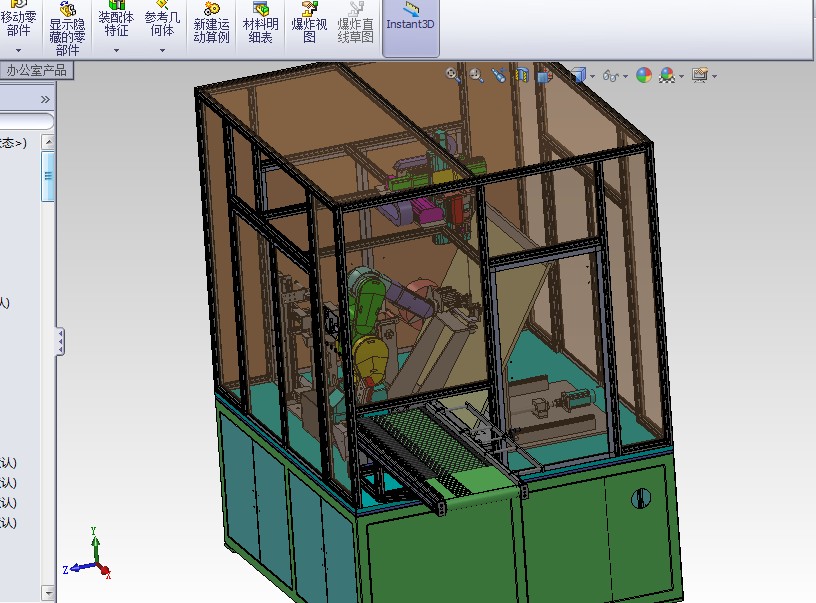Viewport: 816px width, 603px height.
Task: Open the Hide/Show Items dropdown arrow
Action: point(625,76)
